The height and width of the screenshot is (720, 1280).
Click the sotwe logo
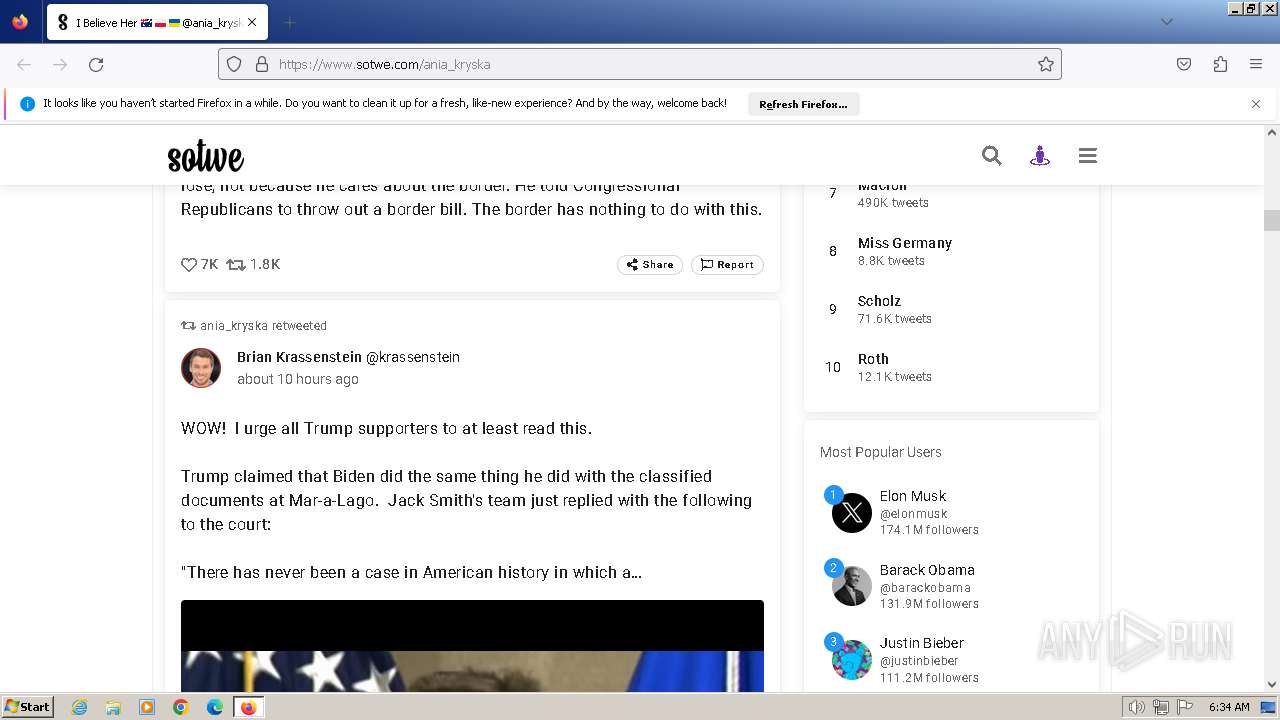click(x=205, y=157)
